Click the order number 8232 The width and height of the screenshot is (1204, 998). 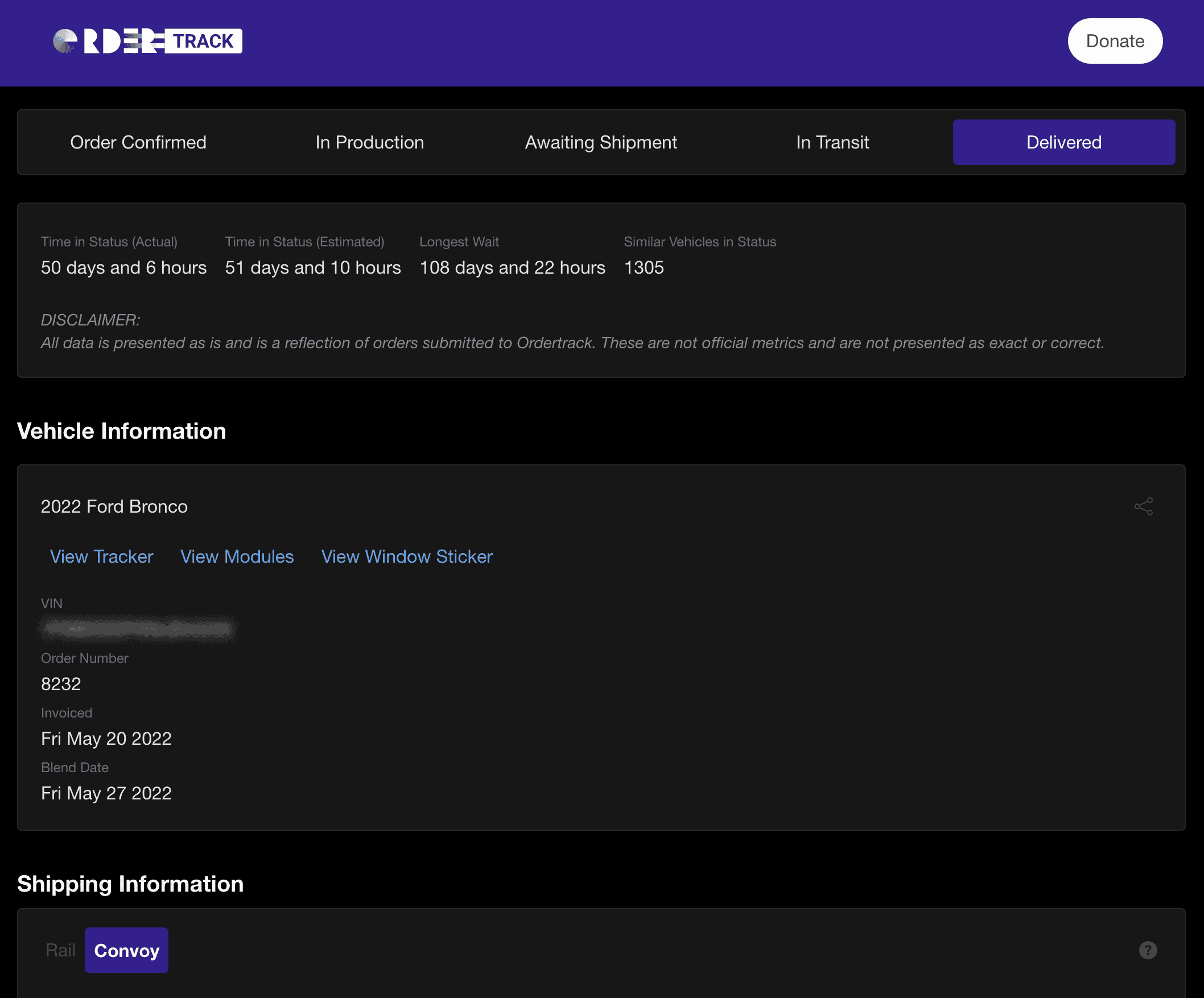[61, 683]
